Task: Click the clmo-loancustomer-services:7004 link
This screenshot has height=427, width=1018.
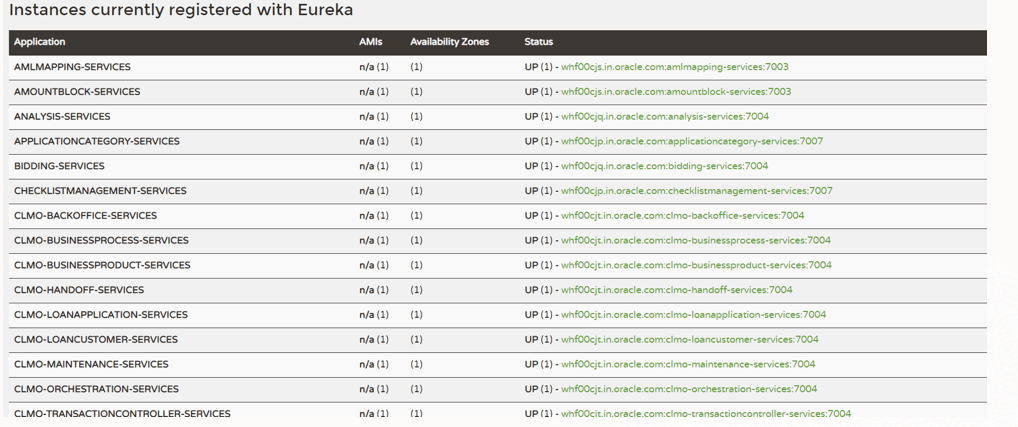Action: 690,340
